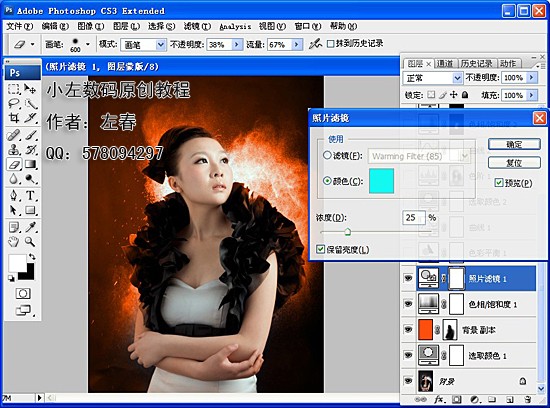Open the cyan filter color swatch
The image size is (550, 408).
[381, 181]
